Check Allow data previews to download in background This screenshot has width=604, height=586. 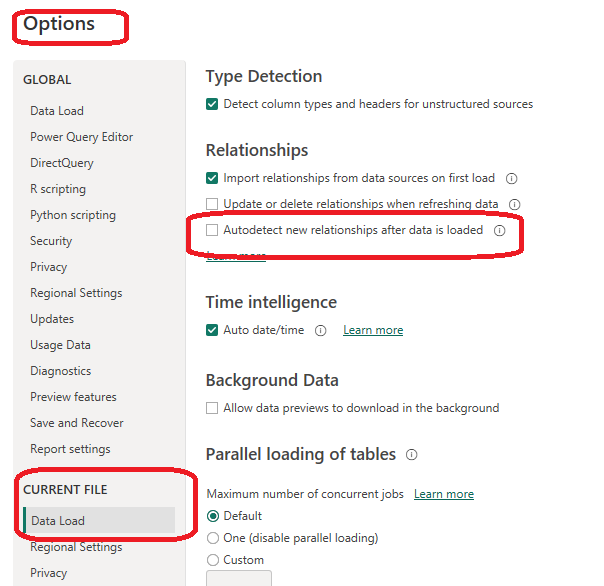click(212, 408)
